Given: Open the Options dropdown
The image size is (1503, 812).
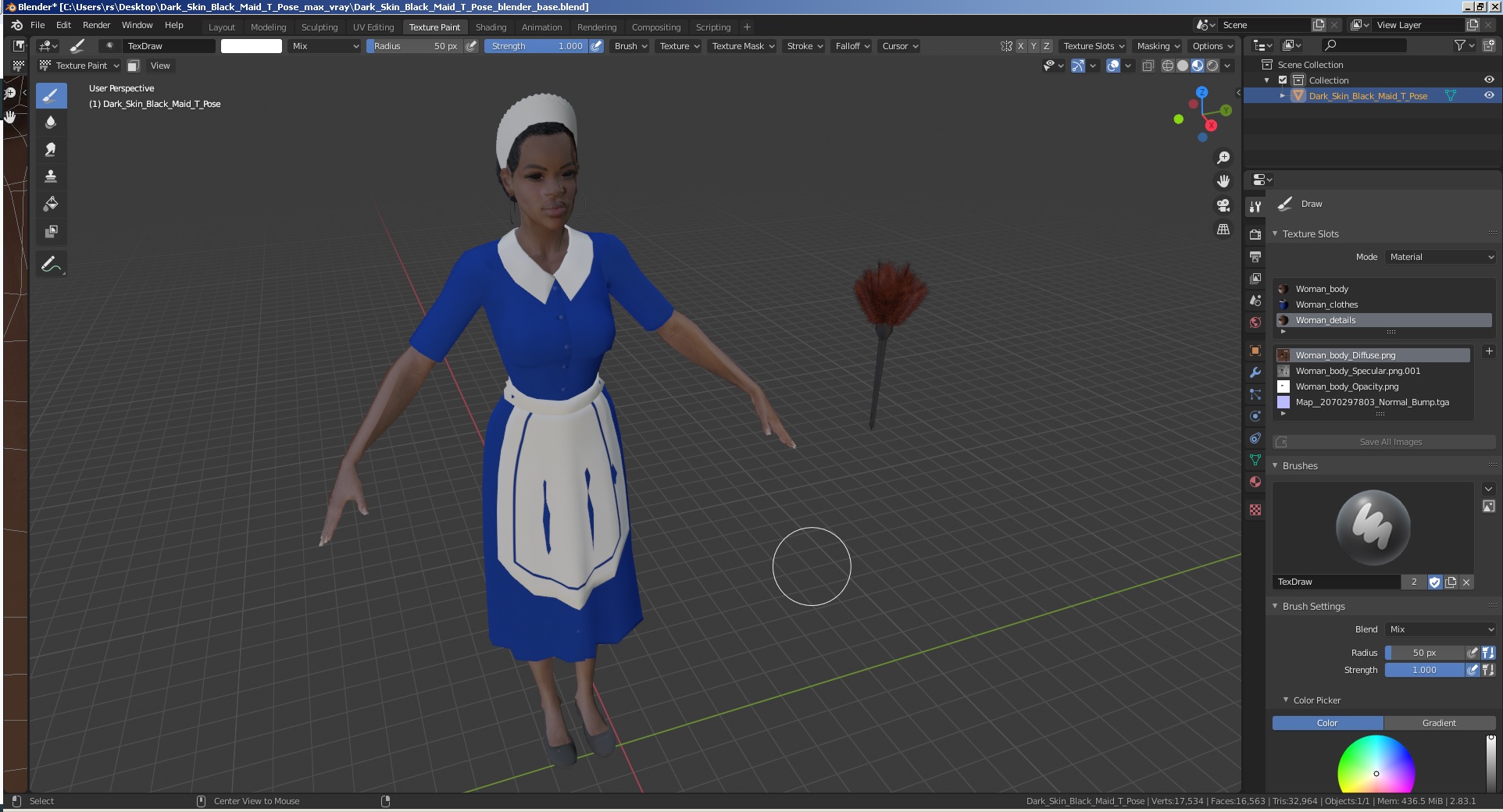Looking at the screenshot, I should [x=1212, y=46].
